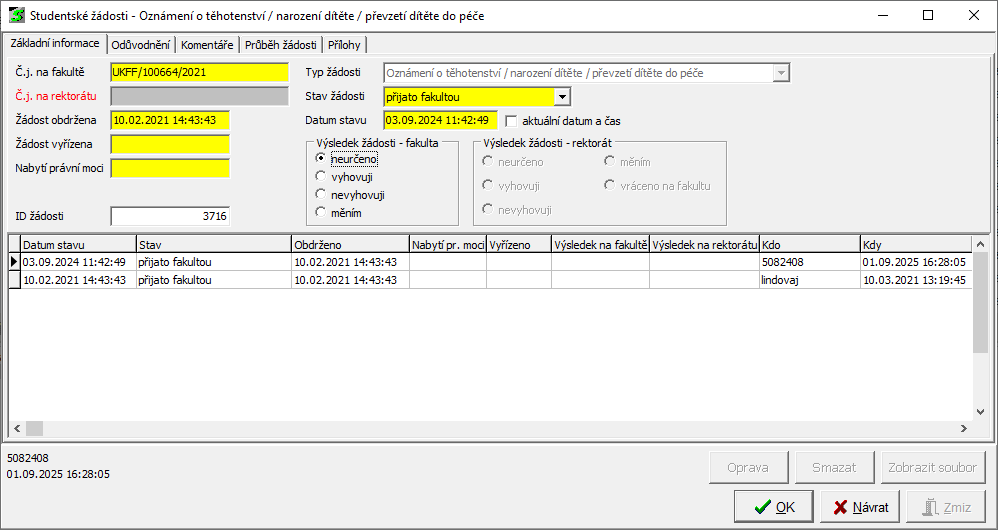Click the 'Žádost vyřízena' empty field
This screenshot has height=530, width=998.
(170, 144)
